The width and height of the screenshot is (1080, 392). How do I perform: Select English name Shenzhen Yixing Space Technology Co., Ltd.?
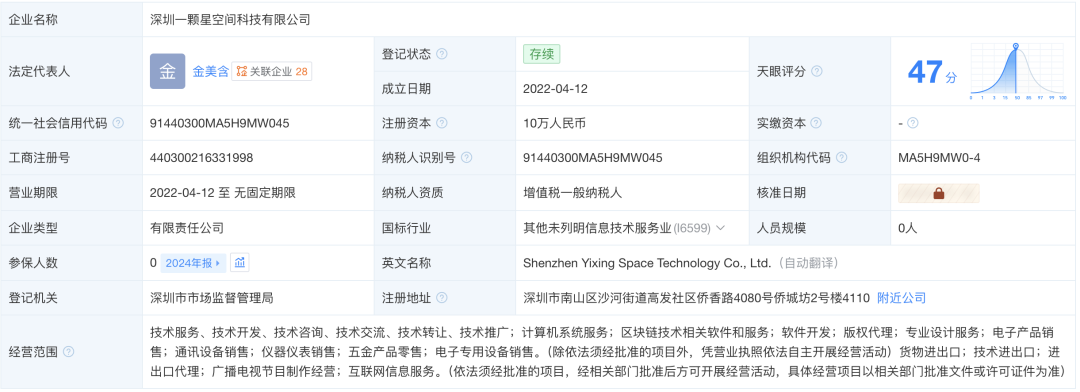coord(647,262)
